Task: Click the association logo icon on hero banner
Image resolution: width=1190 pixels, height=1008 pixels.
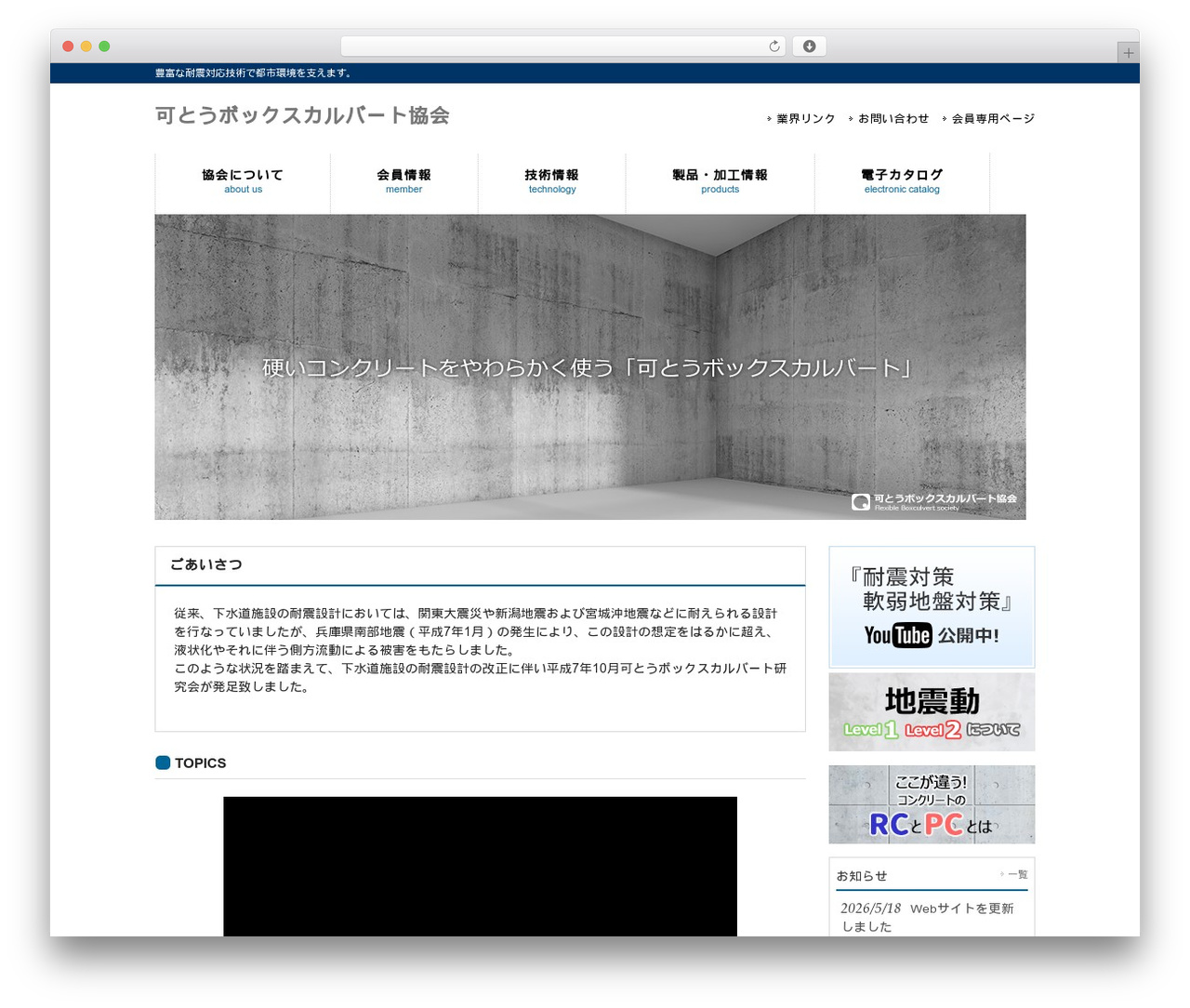Action: click(861, 502)
